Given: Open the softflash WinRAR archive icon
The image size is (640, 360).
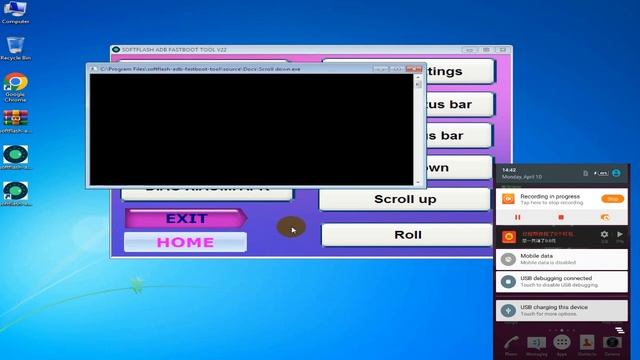Looking at the screenshot, I should 16,122.
